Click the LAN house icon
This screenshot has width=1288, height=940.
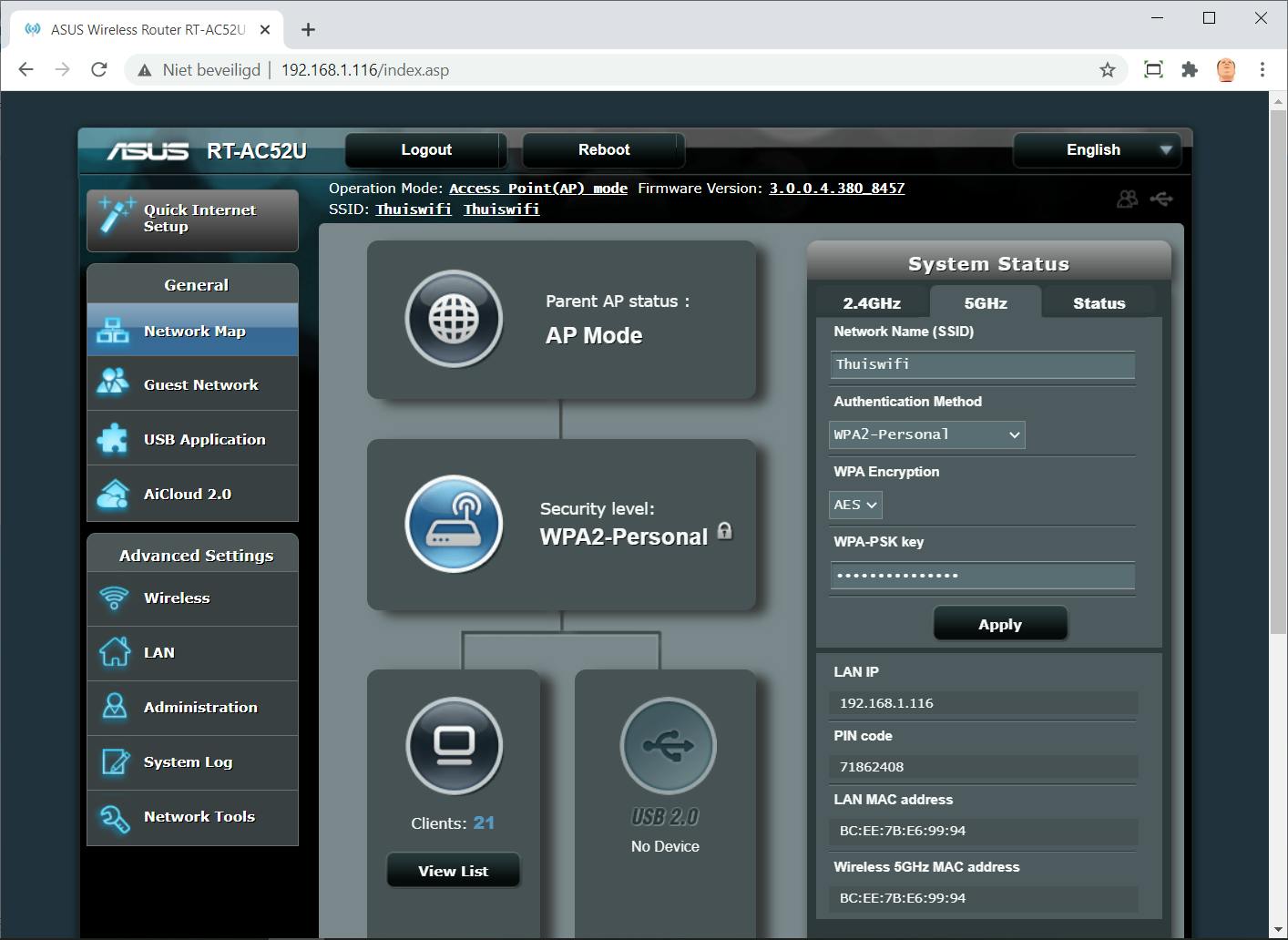(114, 652)
